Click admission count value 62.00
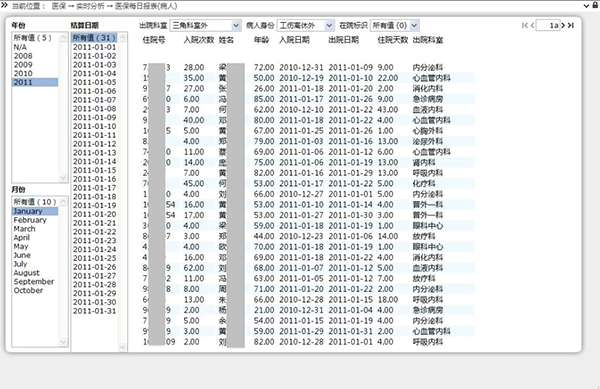Viewport: 600px width, 389px height. pos(194,268)
